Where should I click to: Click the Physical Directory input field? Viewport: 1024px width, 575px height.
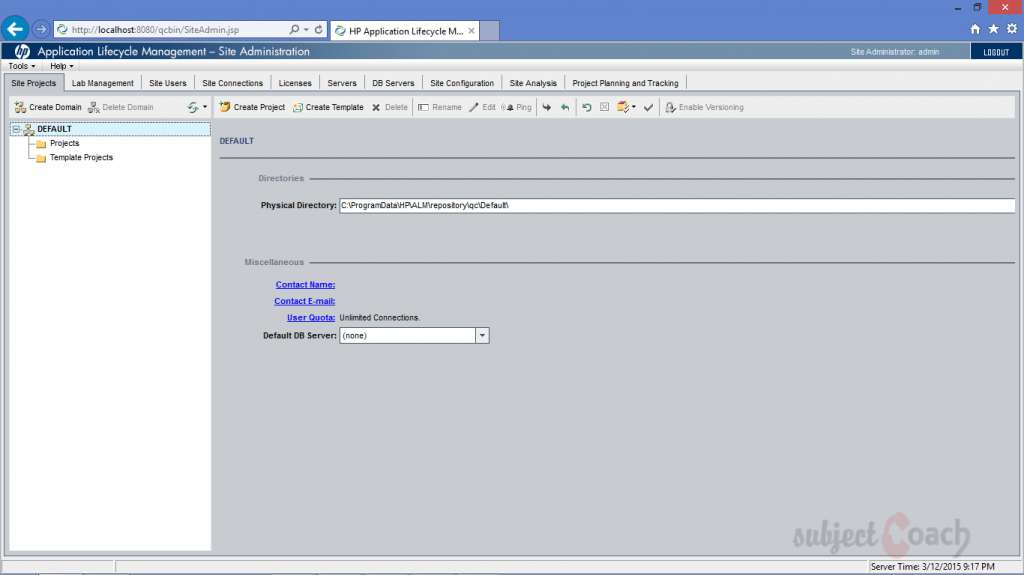[677, 205]
